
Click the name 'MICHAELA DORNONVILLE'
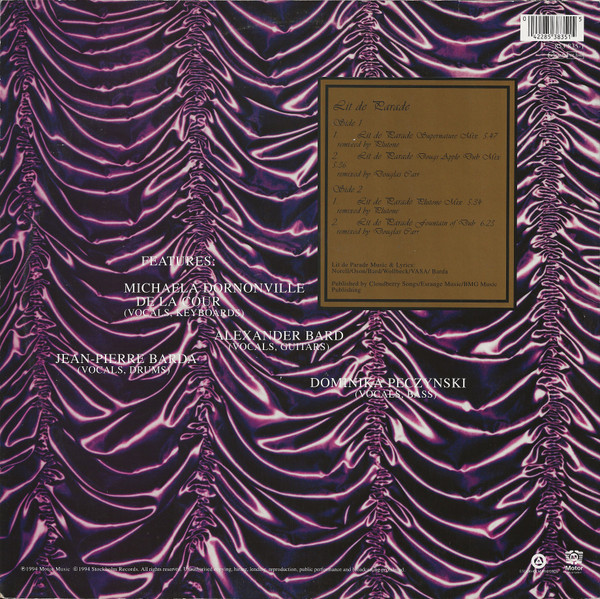pyautogui.click(x=214, y=288)
